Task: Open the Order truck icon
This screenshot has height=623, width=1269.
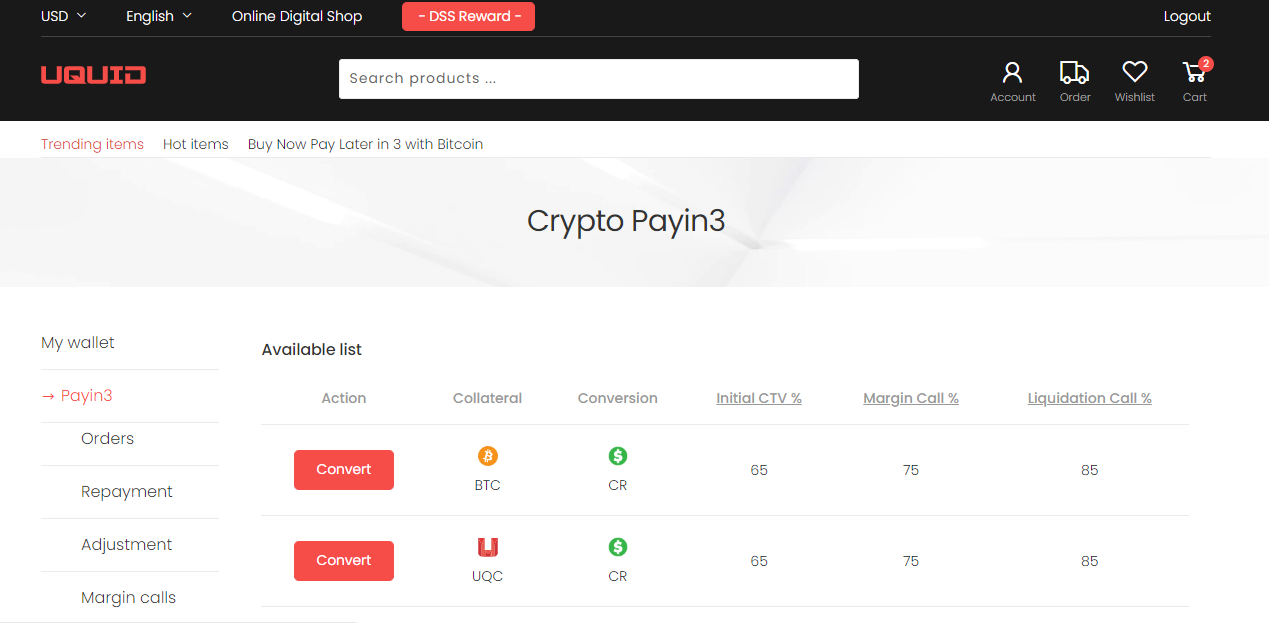Action: click(x=1074, y=72)
